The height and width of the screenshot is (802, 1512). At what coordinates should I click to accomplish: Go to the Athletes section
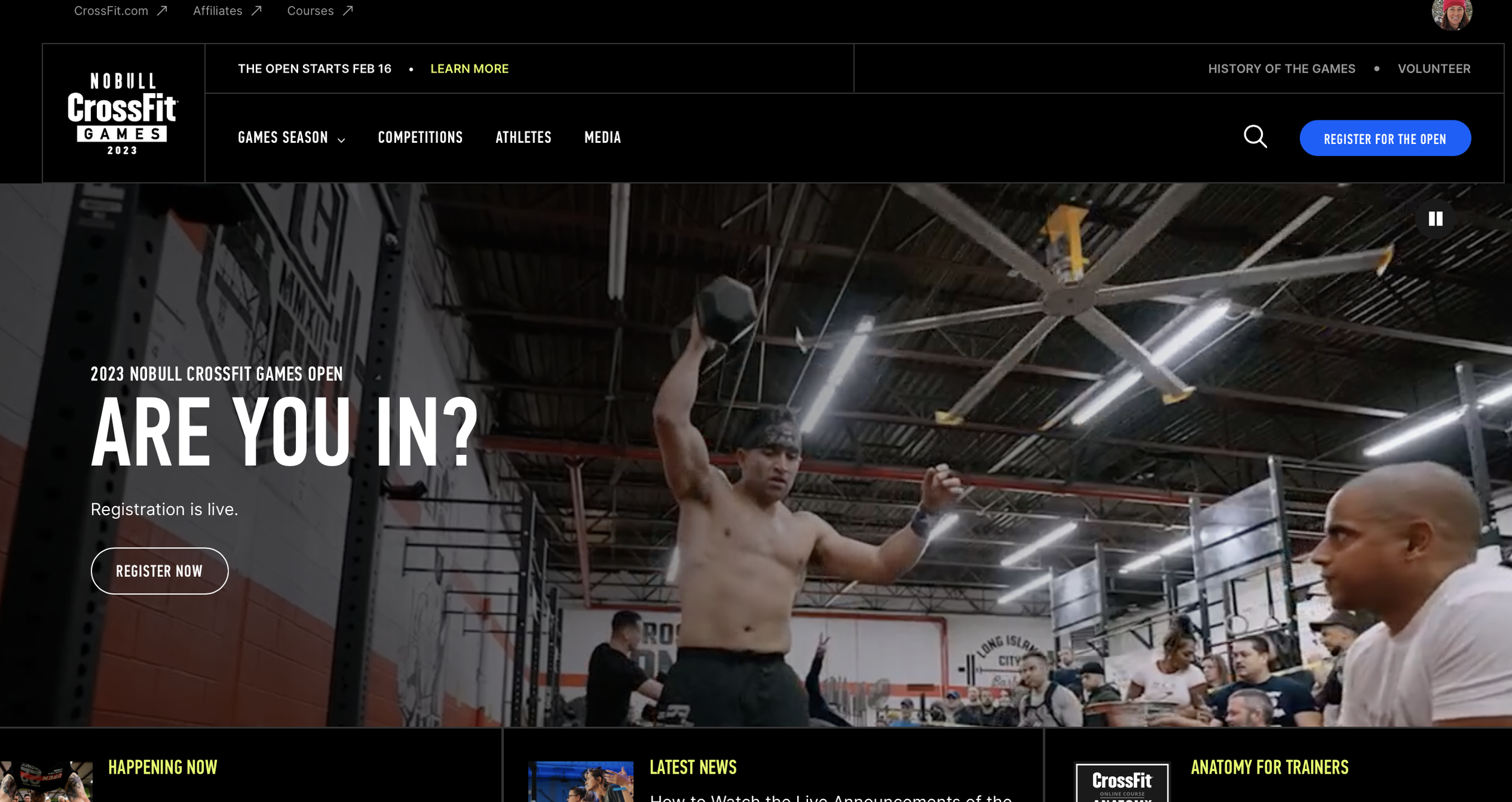[x=523, y=138]
